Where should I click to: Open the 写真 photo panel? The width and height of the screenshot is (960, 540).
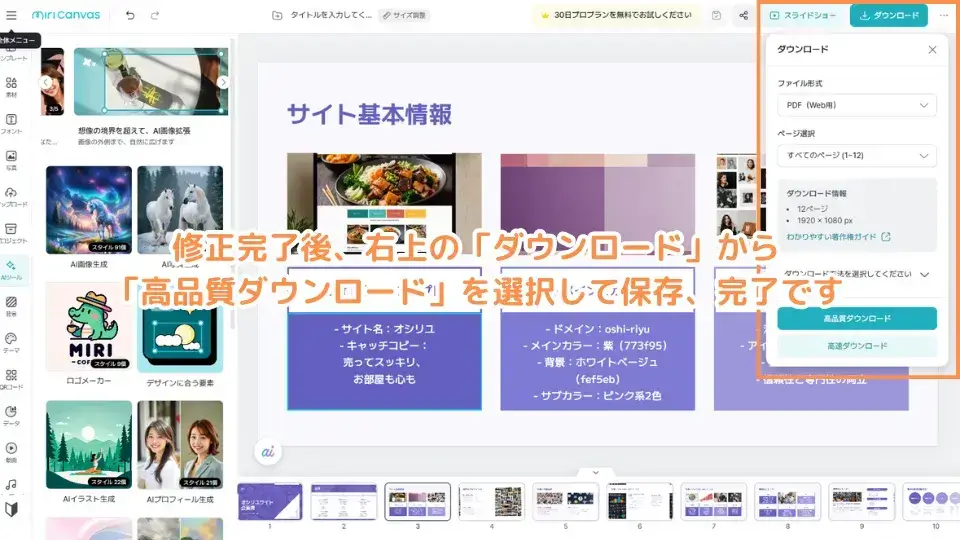point(11,160)
